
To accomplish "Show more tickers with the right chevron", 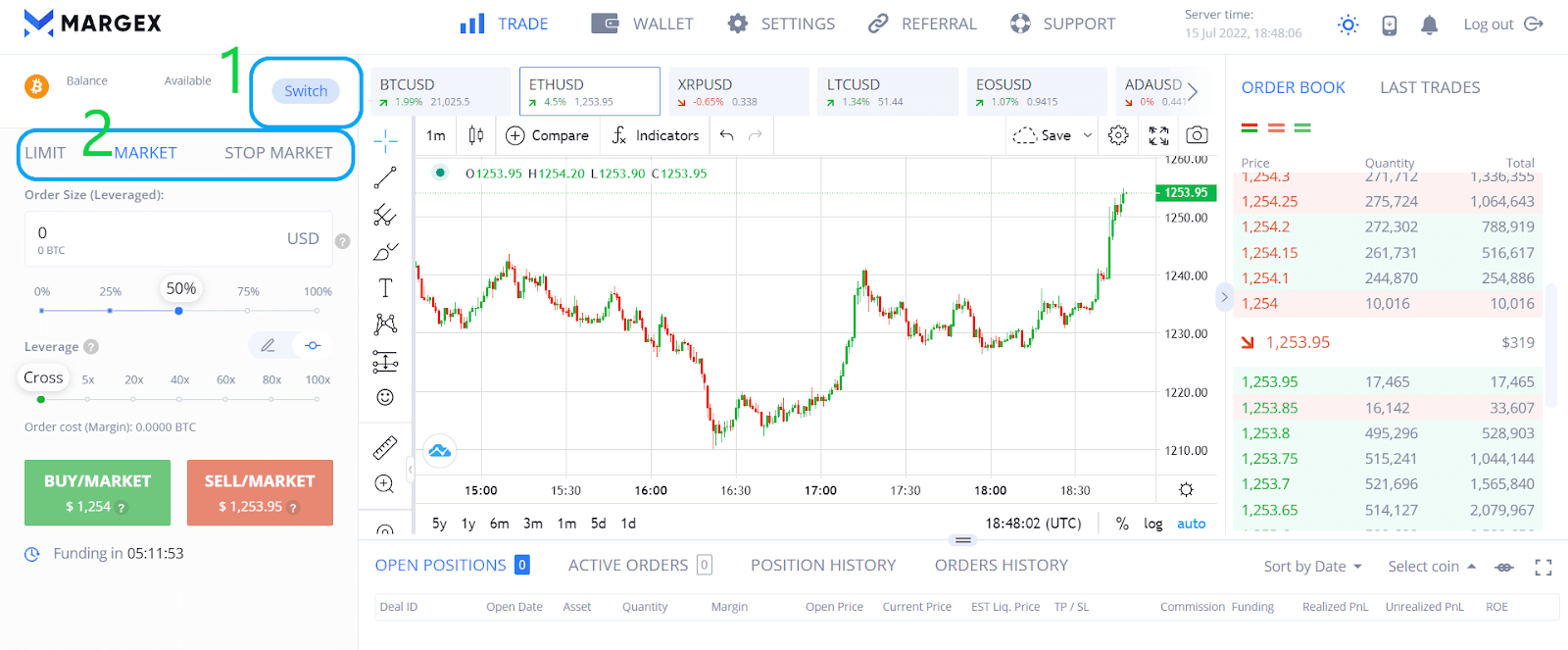I will [x=1193, y=91].
